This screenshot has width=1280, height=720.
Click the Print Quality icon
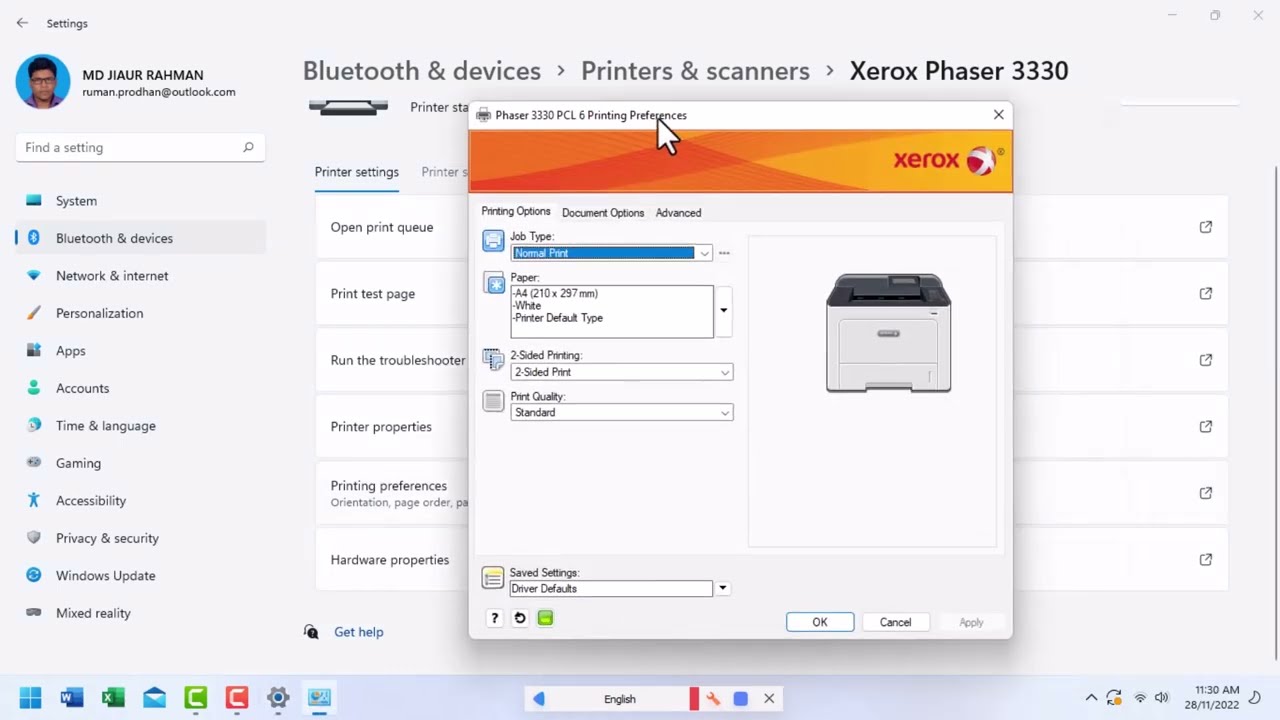tap(493, 401)
